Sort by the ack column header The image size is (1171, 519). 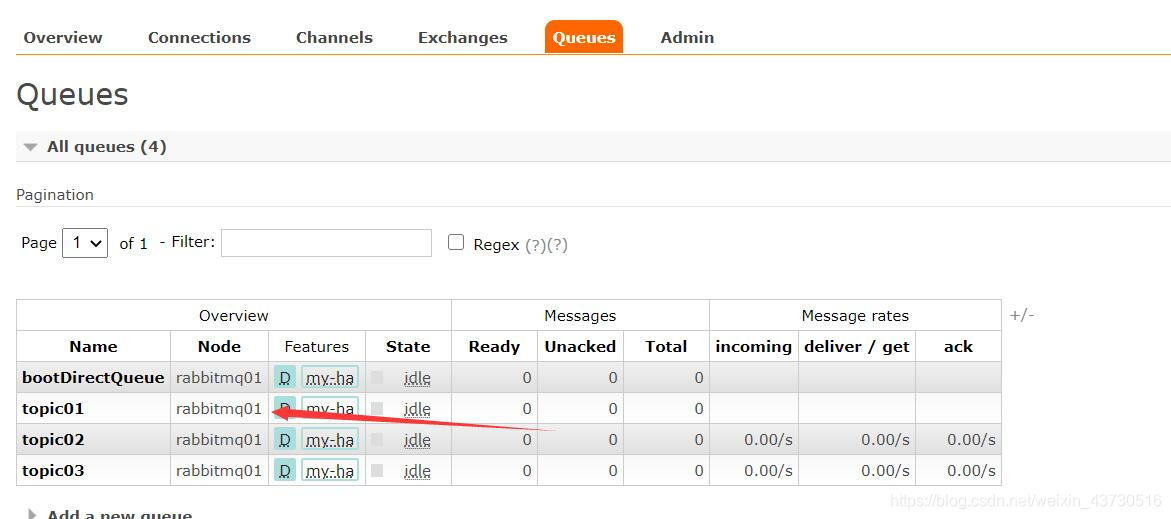[958, 346]
